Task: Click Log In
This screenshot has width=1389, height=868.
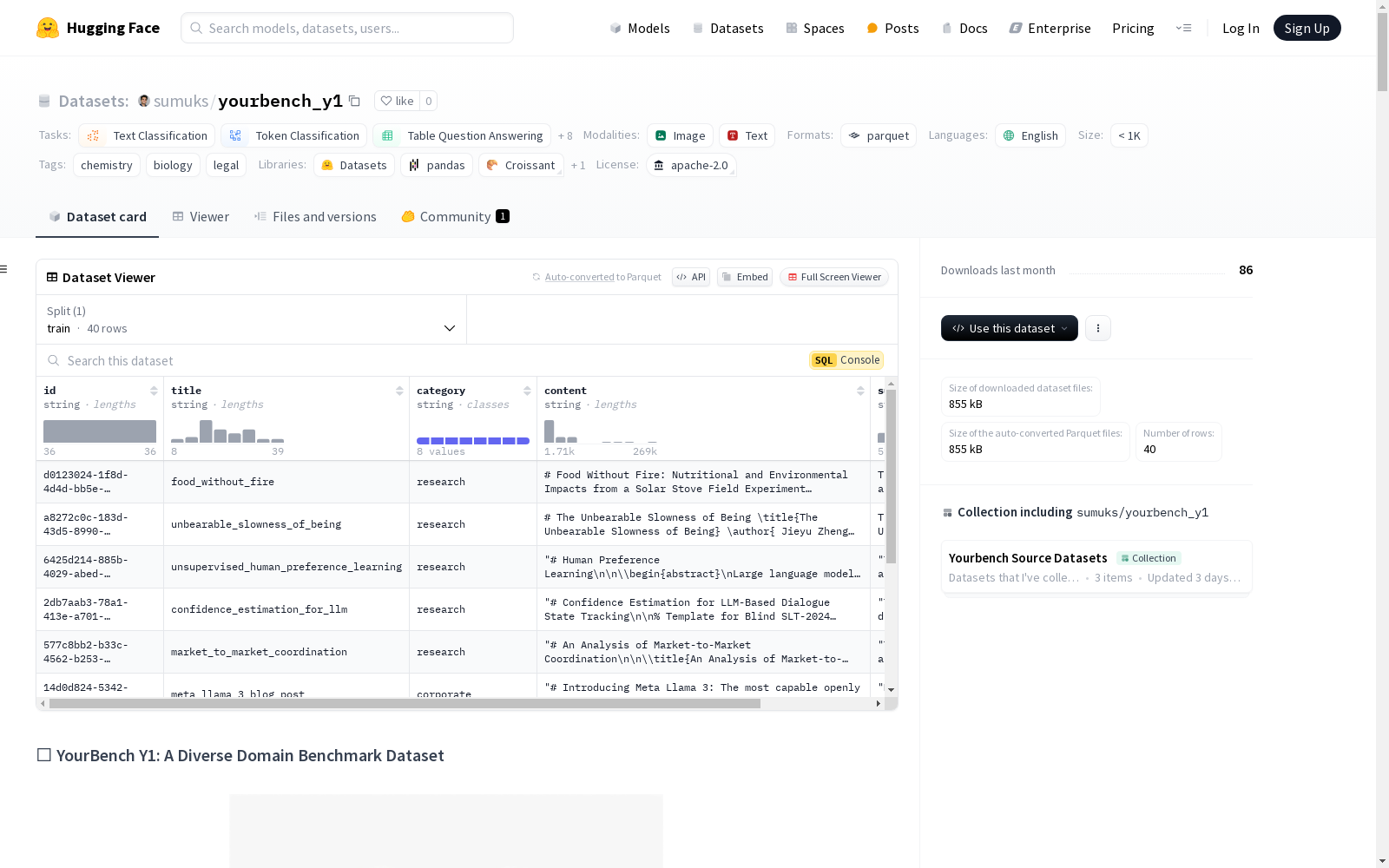Action: click(x=1241, y=28)
